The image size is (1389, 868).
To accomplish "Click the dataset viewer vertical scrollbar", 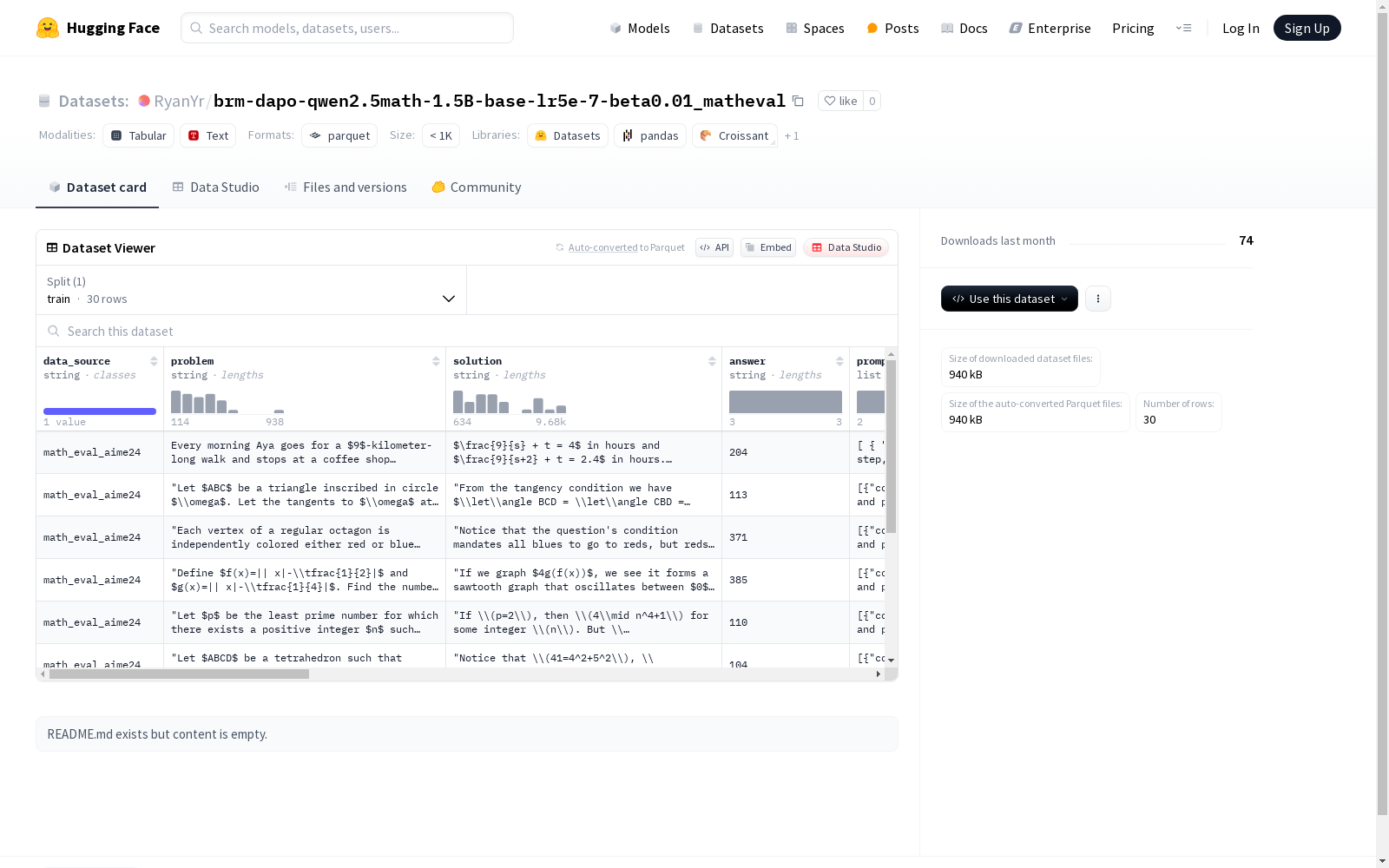I will pos(891,447).
